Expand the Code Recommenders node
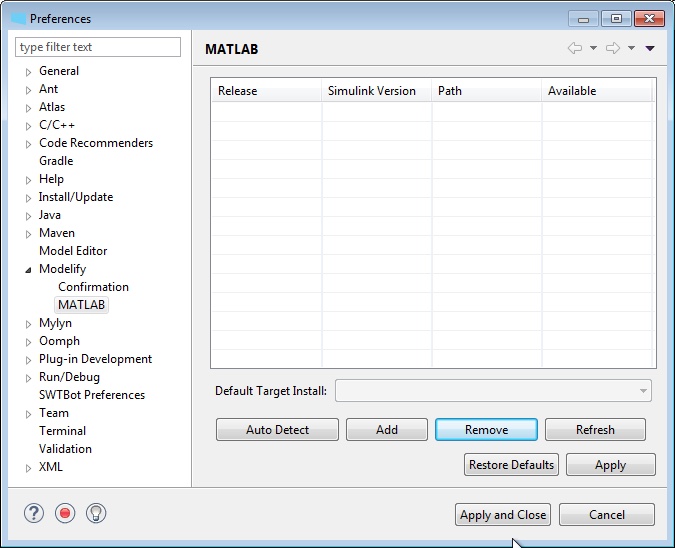675x548 pixels. coord(28,144)
